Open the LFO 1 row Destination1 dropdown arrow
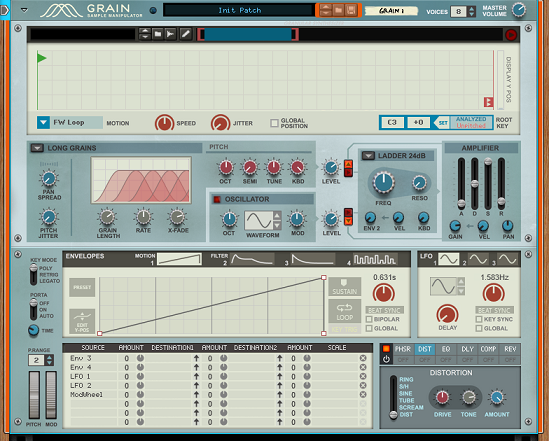Image resolution: width=549 pixels, height=441 pixels. point(196,376)
